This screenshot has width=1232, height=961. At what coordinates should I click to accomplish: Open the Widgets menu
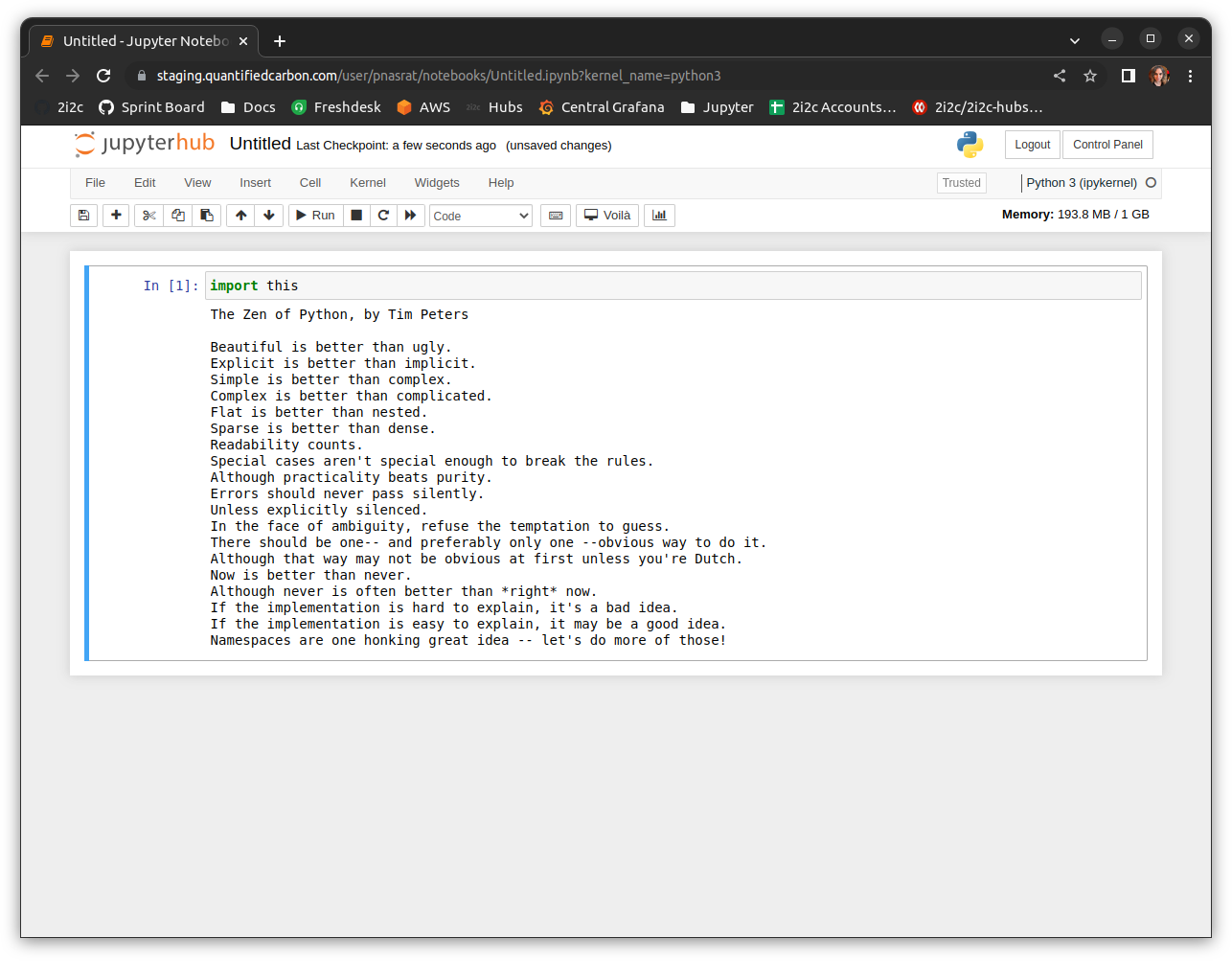point(437,182)
